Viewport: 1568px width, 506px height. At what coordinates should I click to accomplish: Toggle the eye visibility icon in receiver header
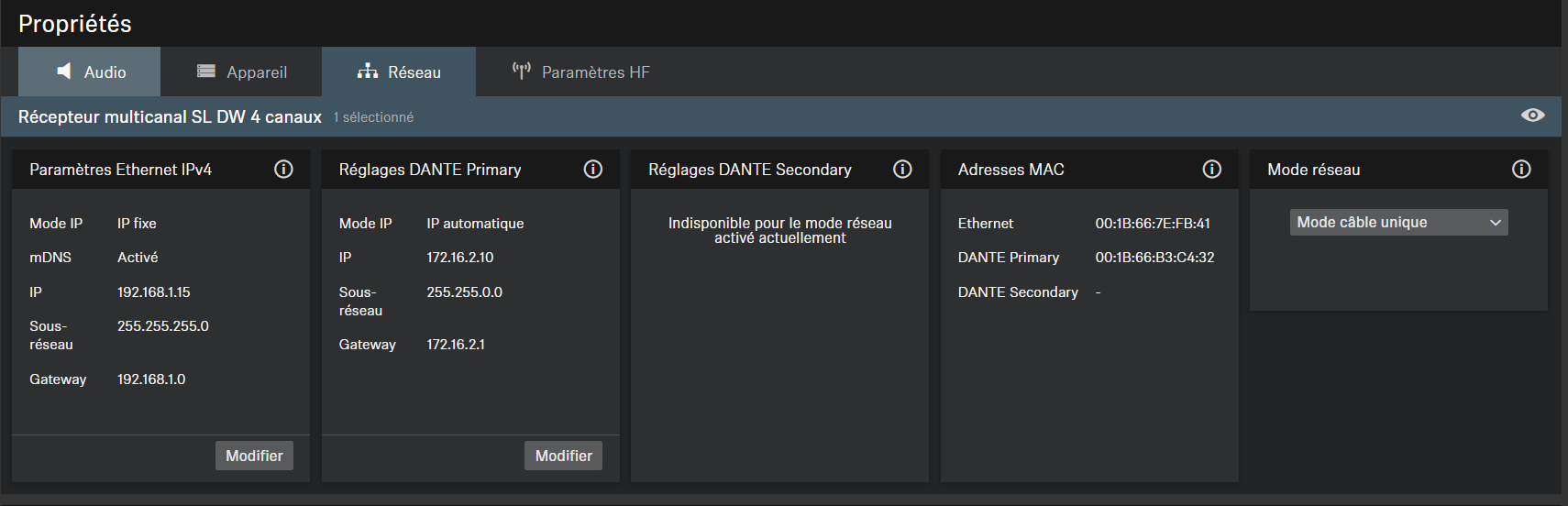click(x=1532, y=115)
